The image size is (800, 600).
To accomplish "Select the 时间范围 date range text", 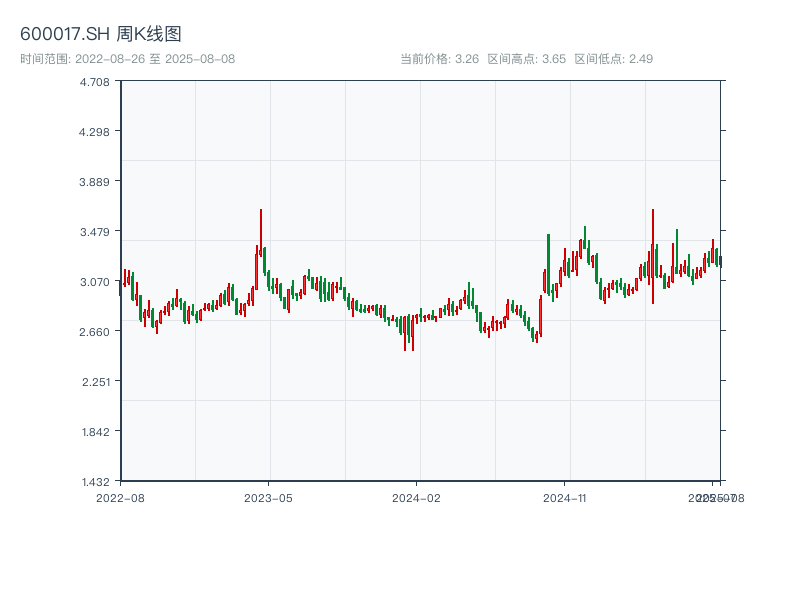I will tap(127, 59).
